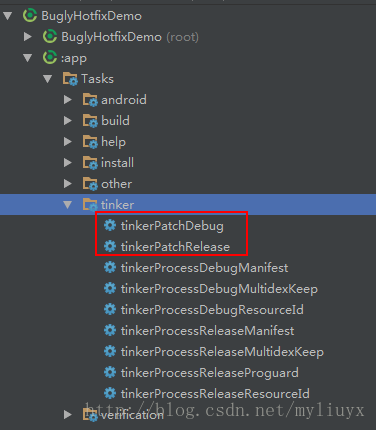Image resolution: width=376 pixels, height=430 pixels.
Task: Collapse the tinker task group
Action: (68, 205)
